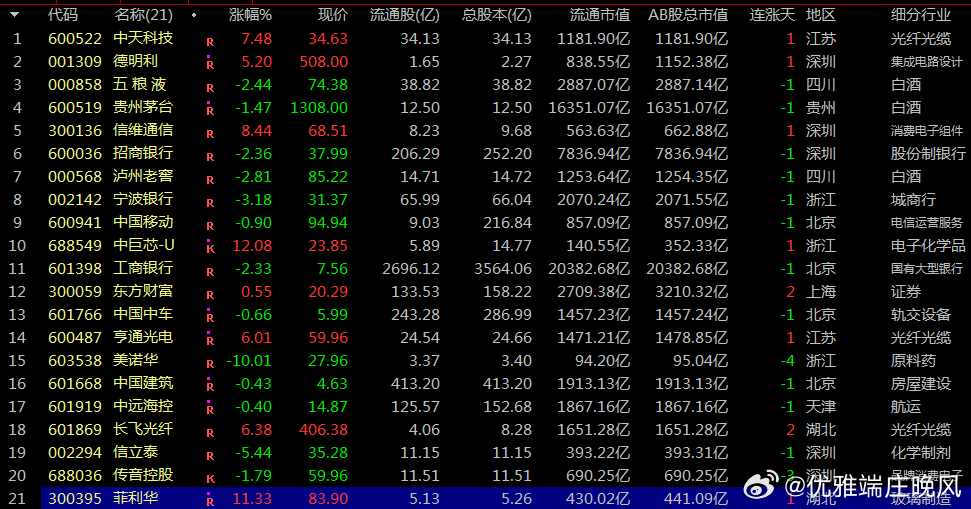Sort by the 细分行业 column header

921,15
